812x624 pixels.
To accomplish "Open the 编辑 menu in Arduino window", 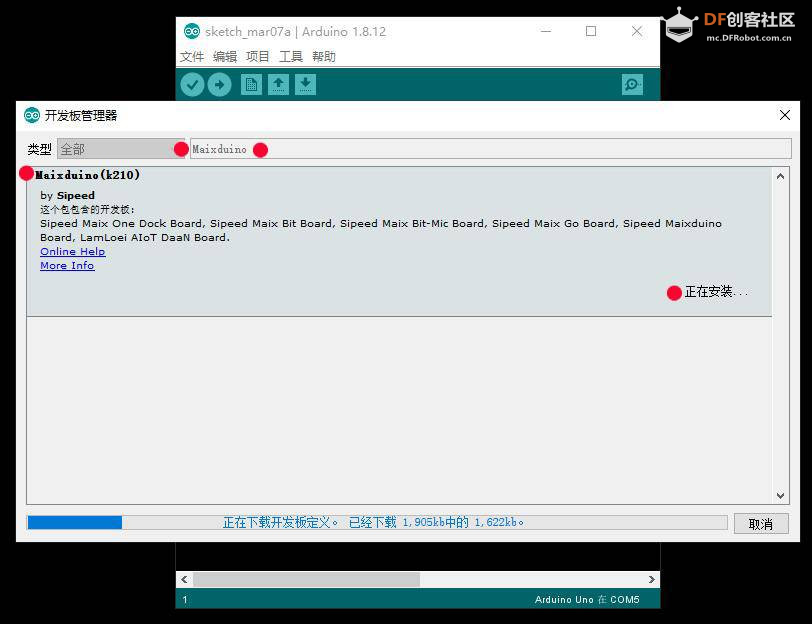I will [225, 56].
